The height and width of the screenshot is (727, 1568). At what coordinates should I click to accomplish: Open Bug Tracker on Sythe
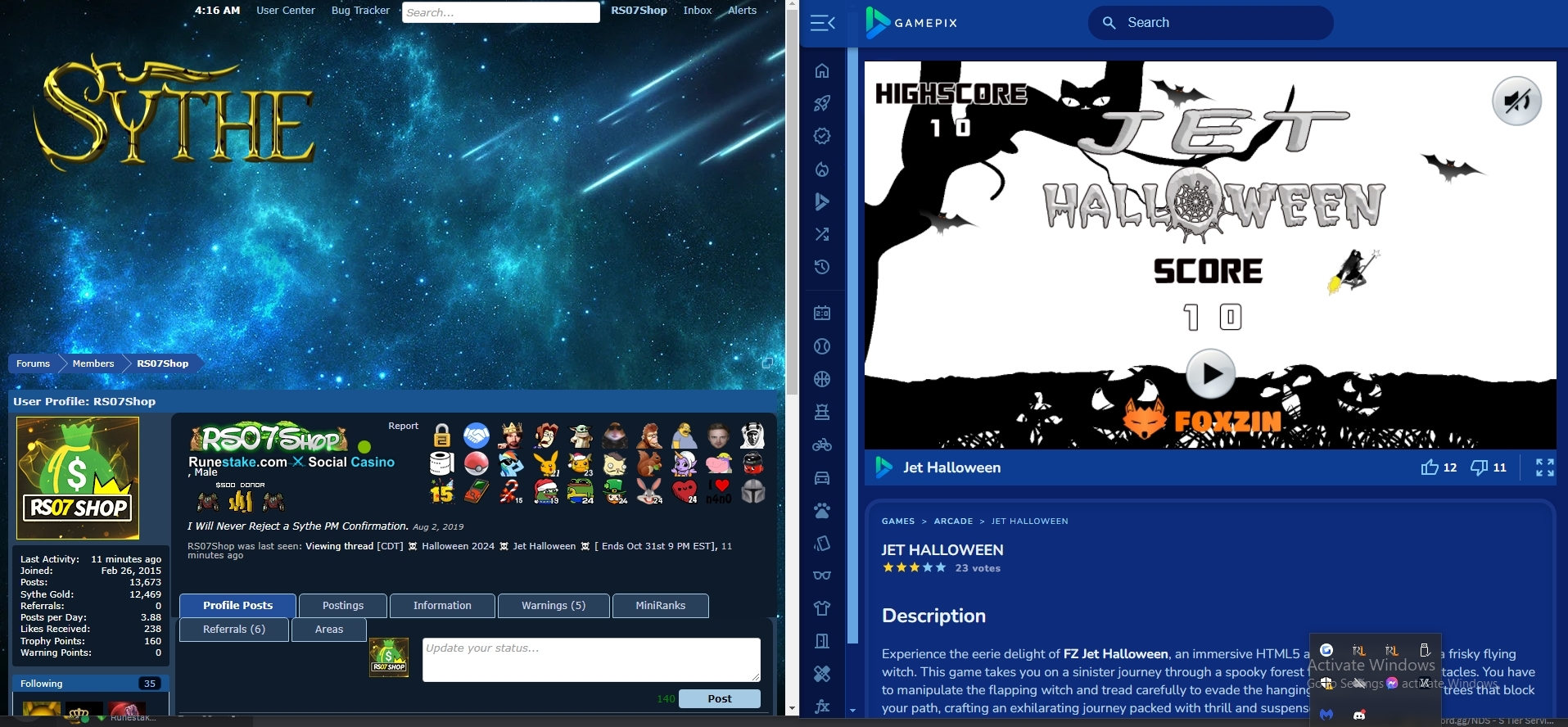[x=360, y=11]
